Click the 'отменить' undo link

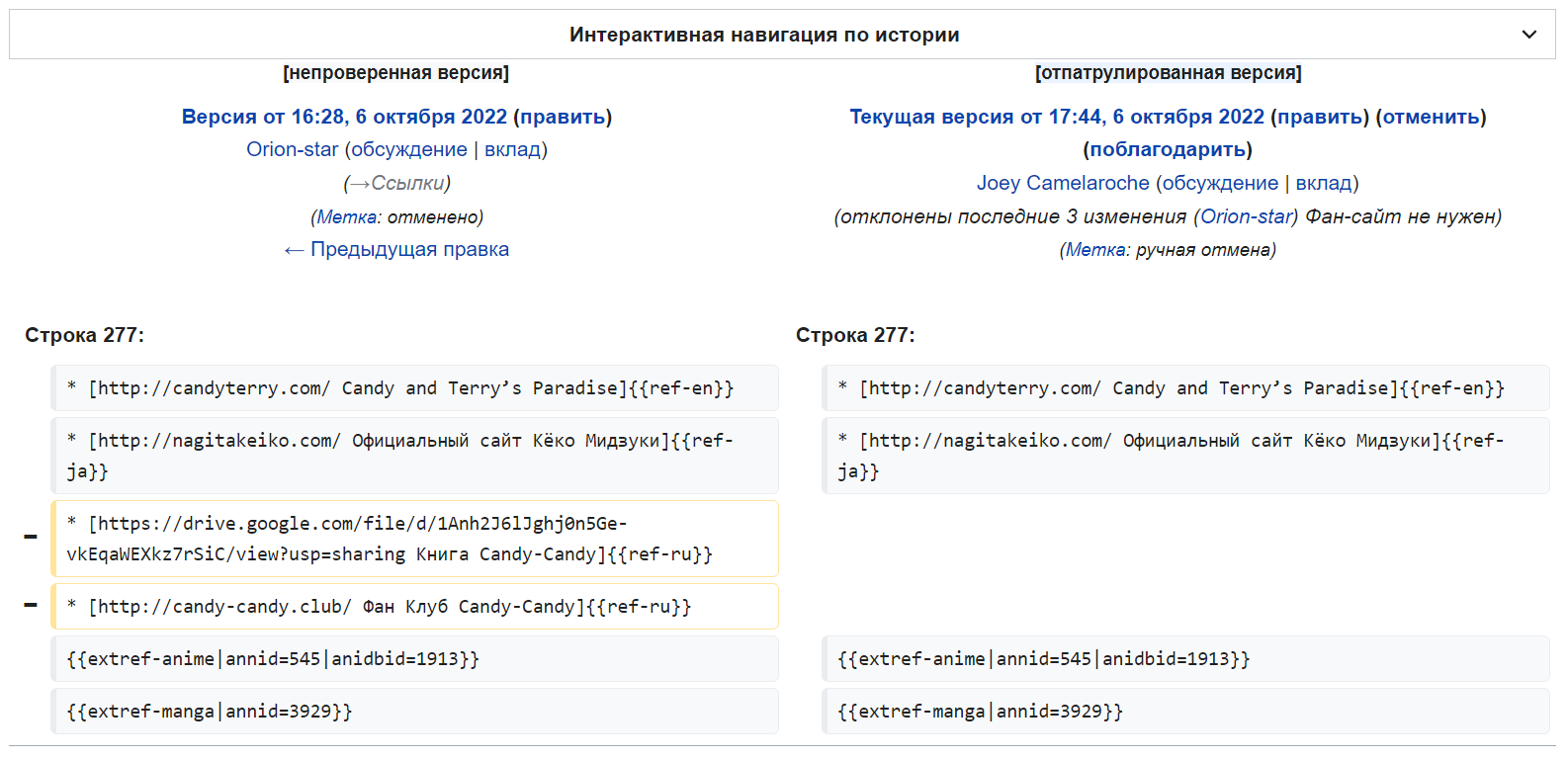1431,117
